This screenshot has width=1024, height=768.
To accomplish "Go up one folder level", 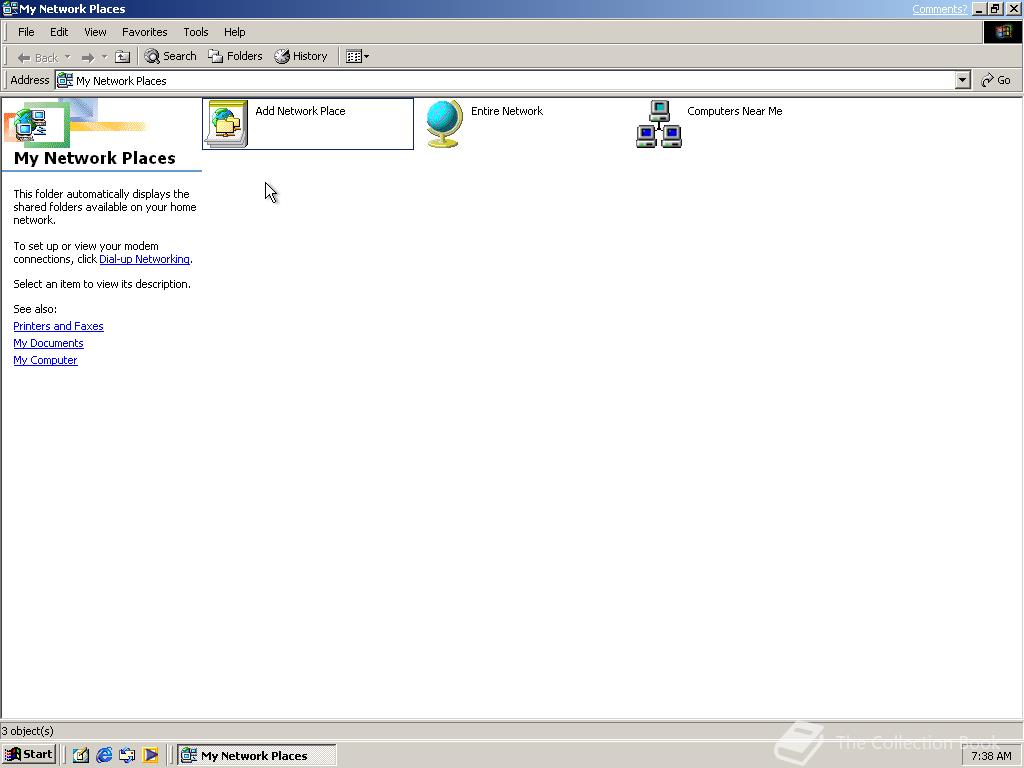I will pyautogui.click(x=122, y=57).
